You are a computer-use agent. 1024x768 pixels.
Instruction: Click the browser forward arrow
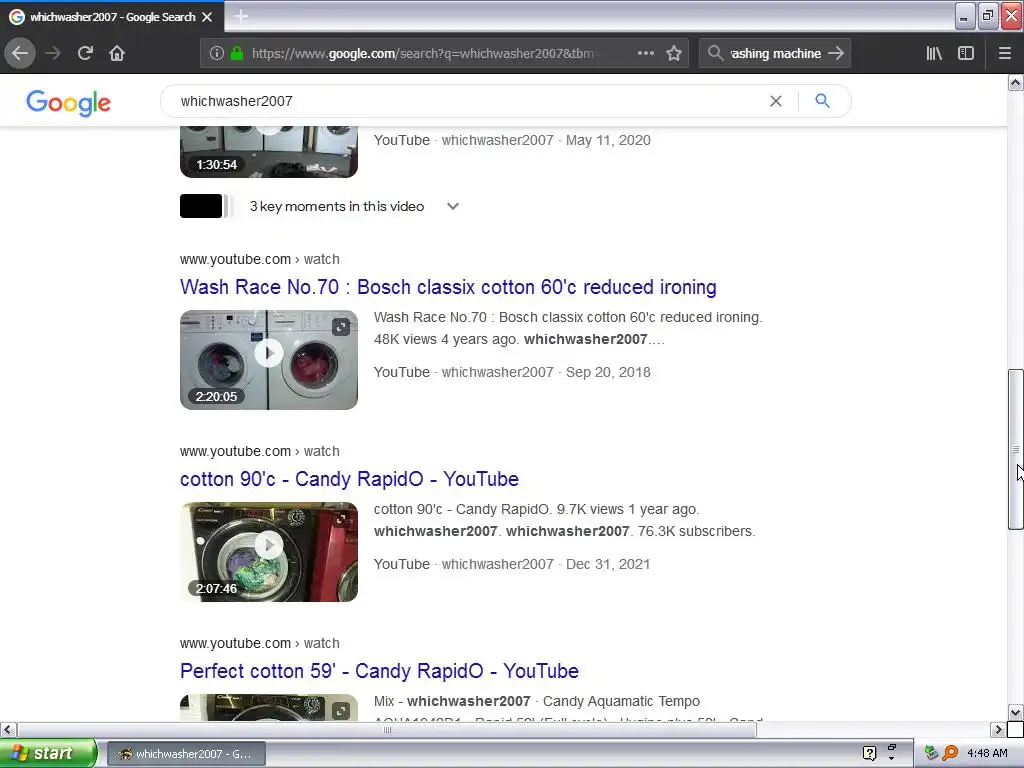point(53,53)
